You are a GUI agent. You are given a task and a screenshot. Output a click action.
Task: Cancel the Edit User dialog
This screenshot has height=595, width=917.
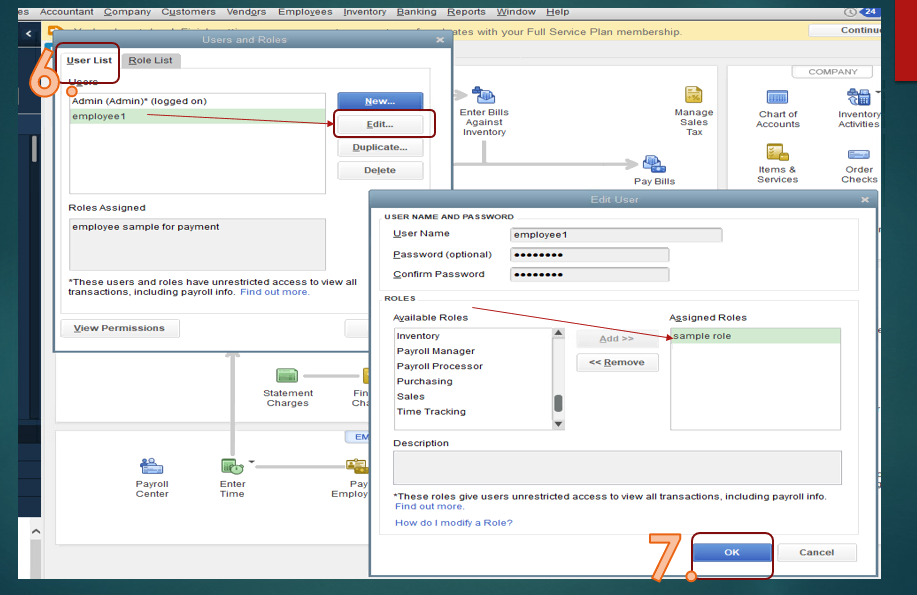pos(817,552)
